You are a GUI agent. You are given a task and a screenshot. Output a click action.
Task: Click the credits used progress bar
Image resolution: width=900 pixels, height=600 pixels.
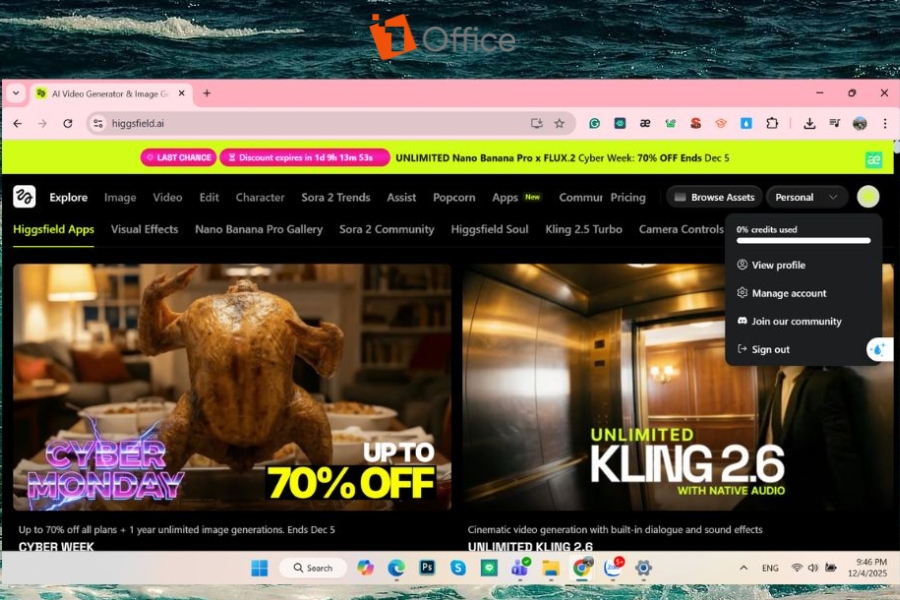pyautogui.click(x=803, y=241)
